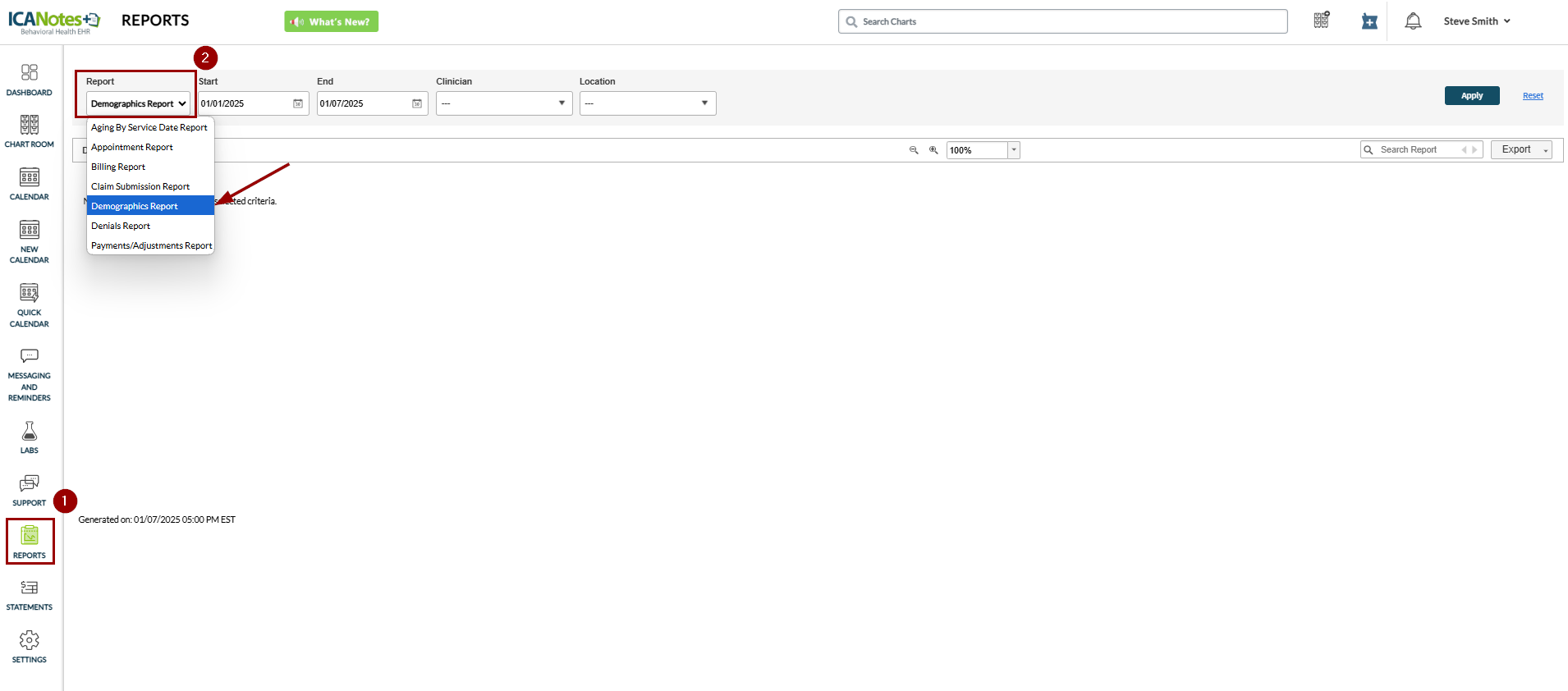
Task: Open Messaging and Reminders
Action: pyautogui.click(x=30, y=374)
